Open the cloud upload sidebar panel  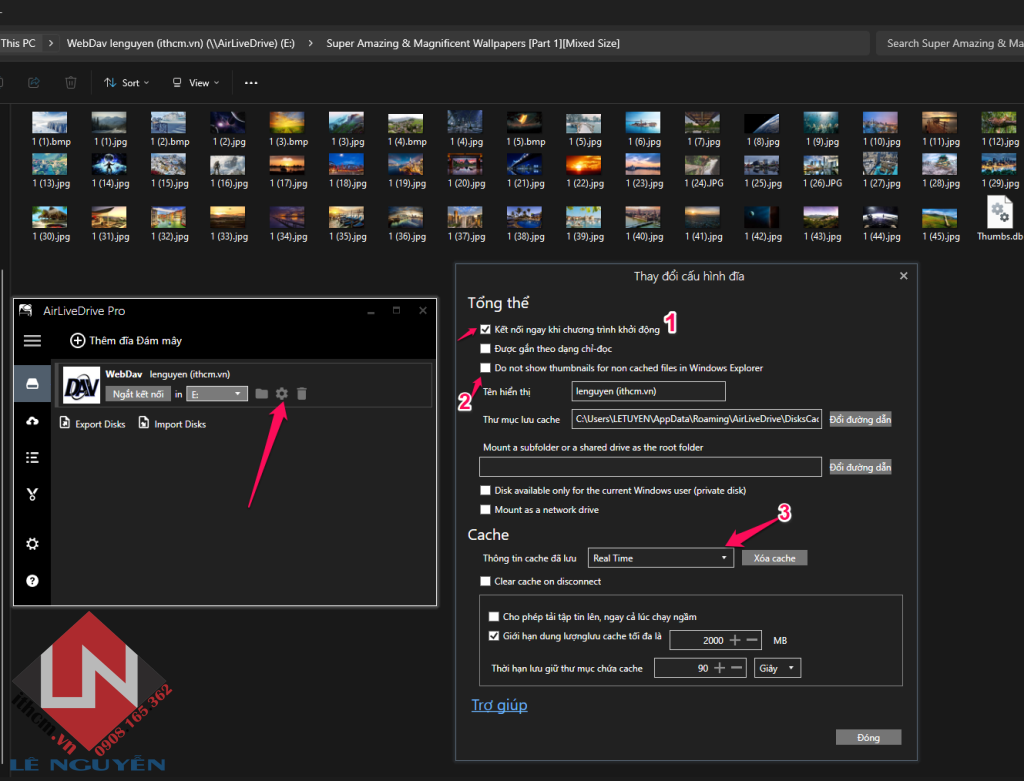[x=32, y=421]
